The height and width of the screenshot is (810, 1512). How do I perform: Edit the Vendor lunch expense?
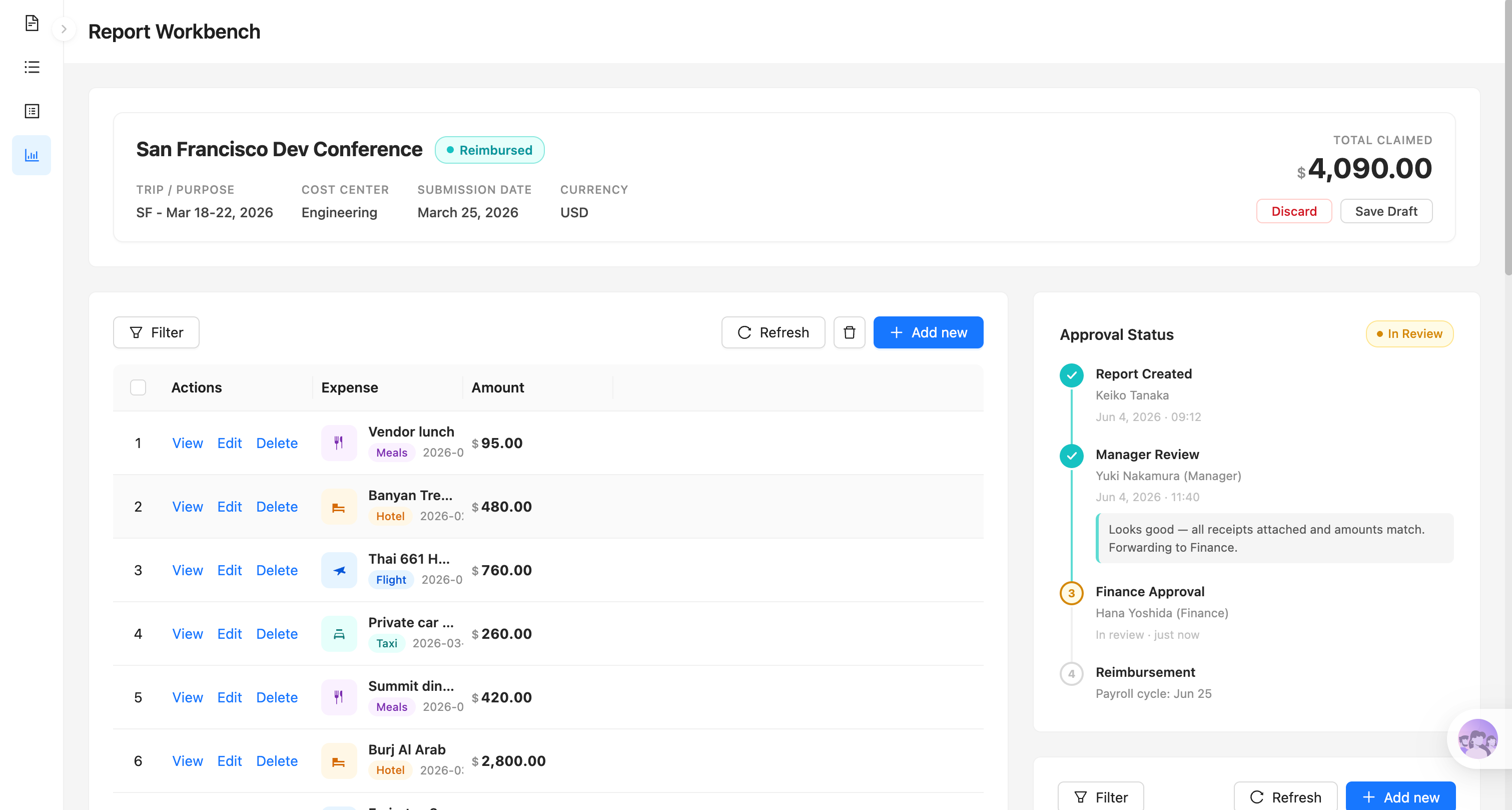tap(230, 443)
